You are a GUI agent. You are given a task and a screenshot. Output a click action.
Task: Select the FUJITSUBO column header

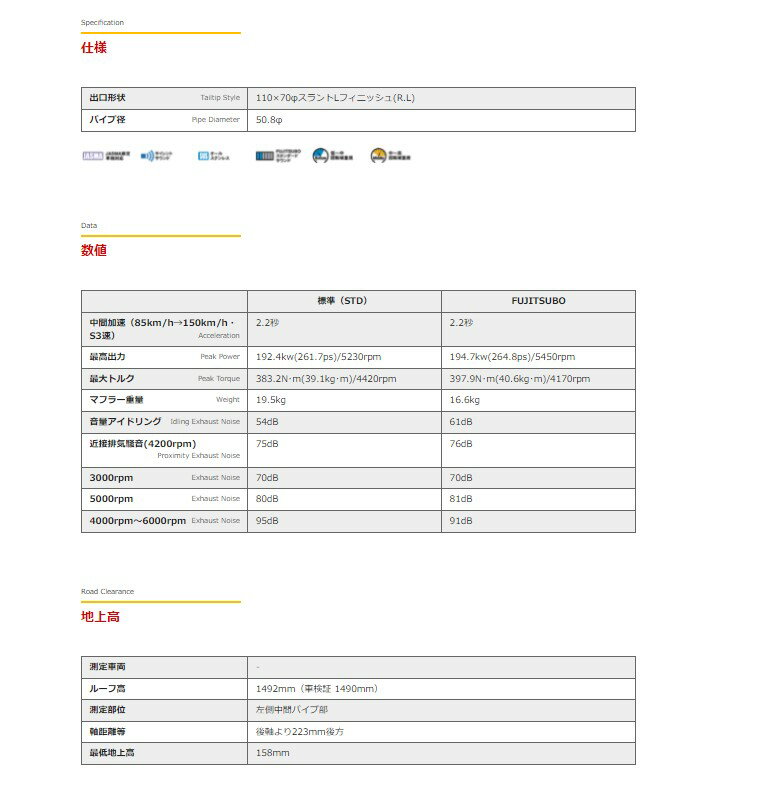tap(537, 301)
